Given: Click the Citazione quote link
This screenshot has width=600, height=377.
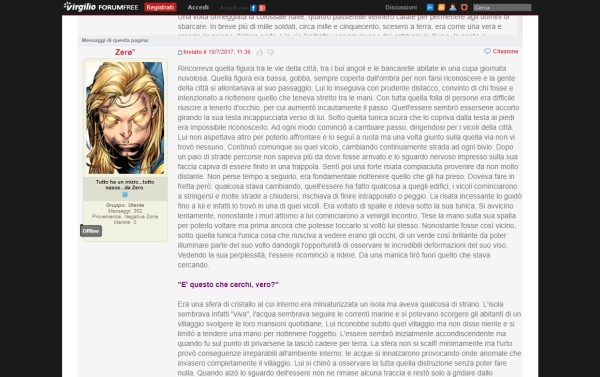Looking at the screenshot, I should coord(505,51).
